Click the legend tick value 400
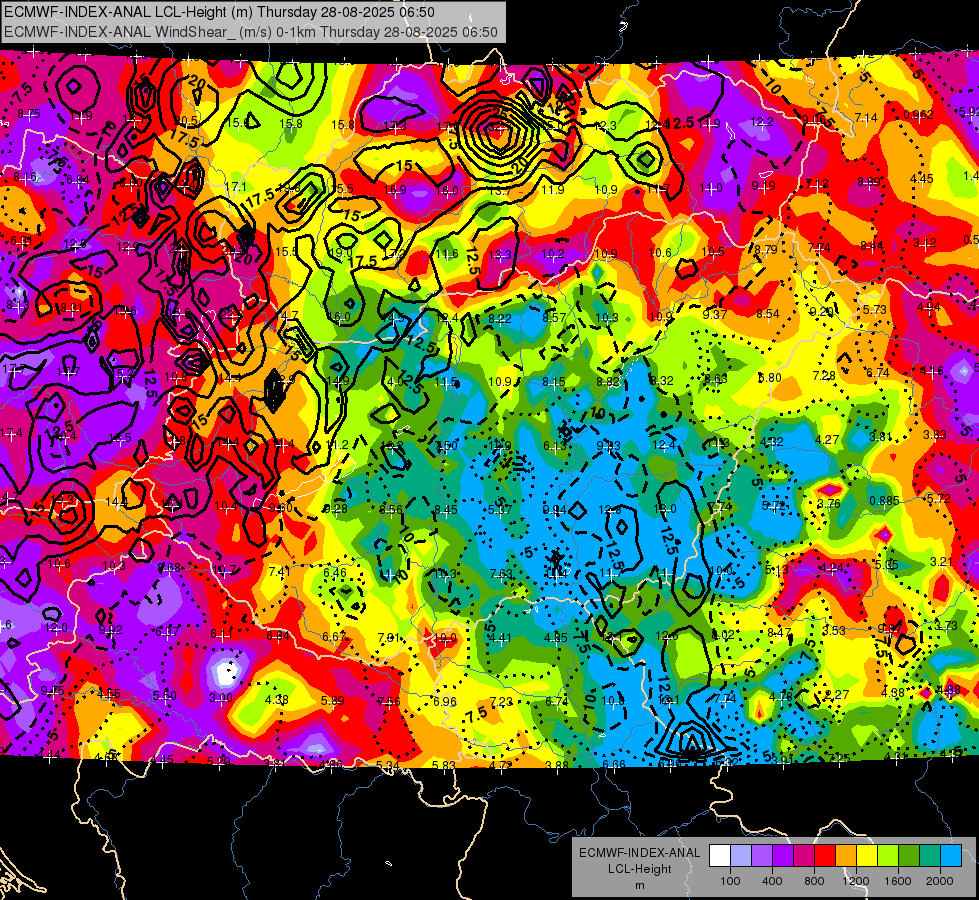 [772, 881]
